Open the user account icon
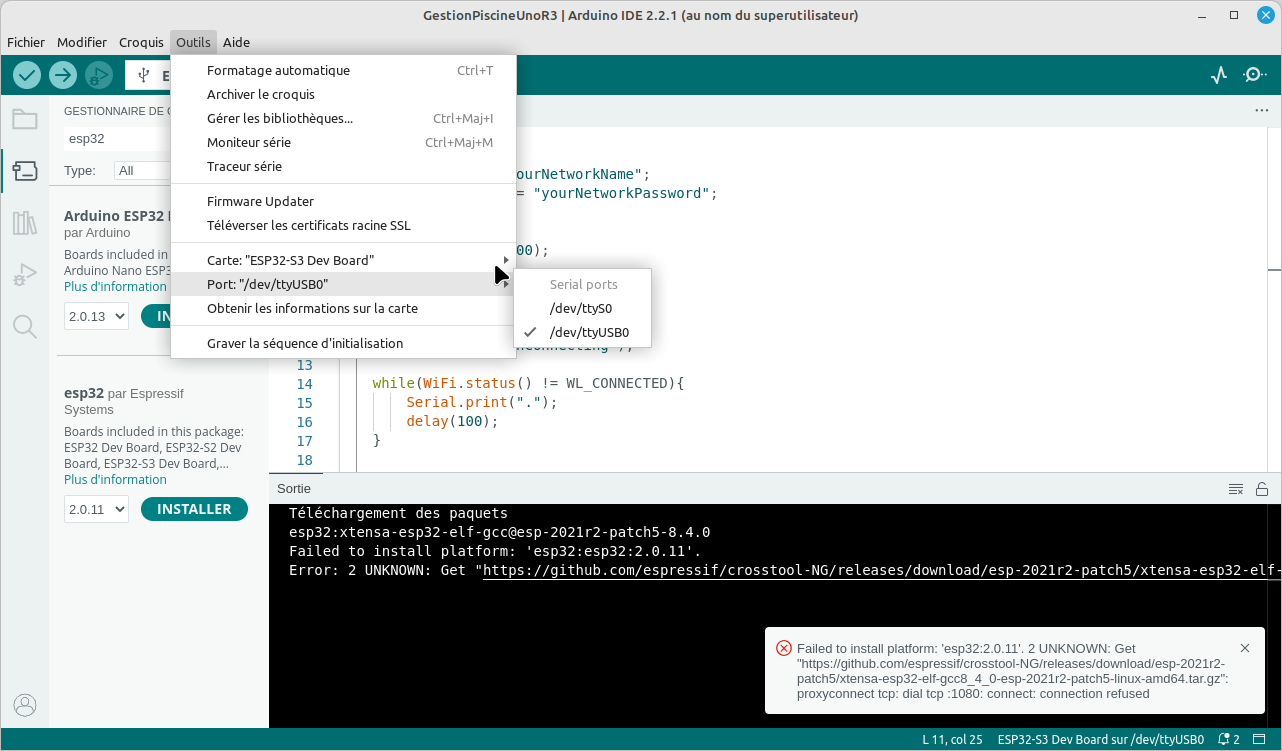 [x=24, y=705]
